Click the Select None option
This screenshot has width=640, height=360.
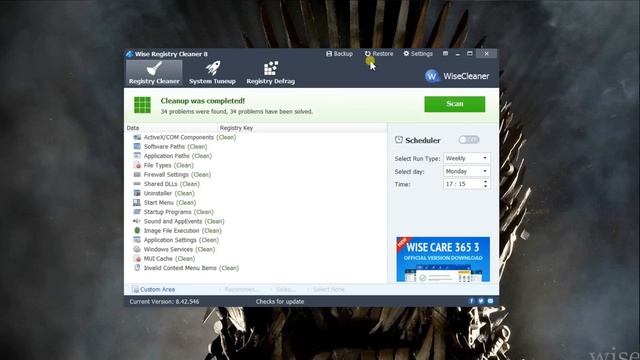pyautogui.click(x=329, y=289)
